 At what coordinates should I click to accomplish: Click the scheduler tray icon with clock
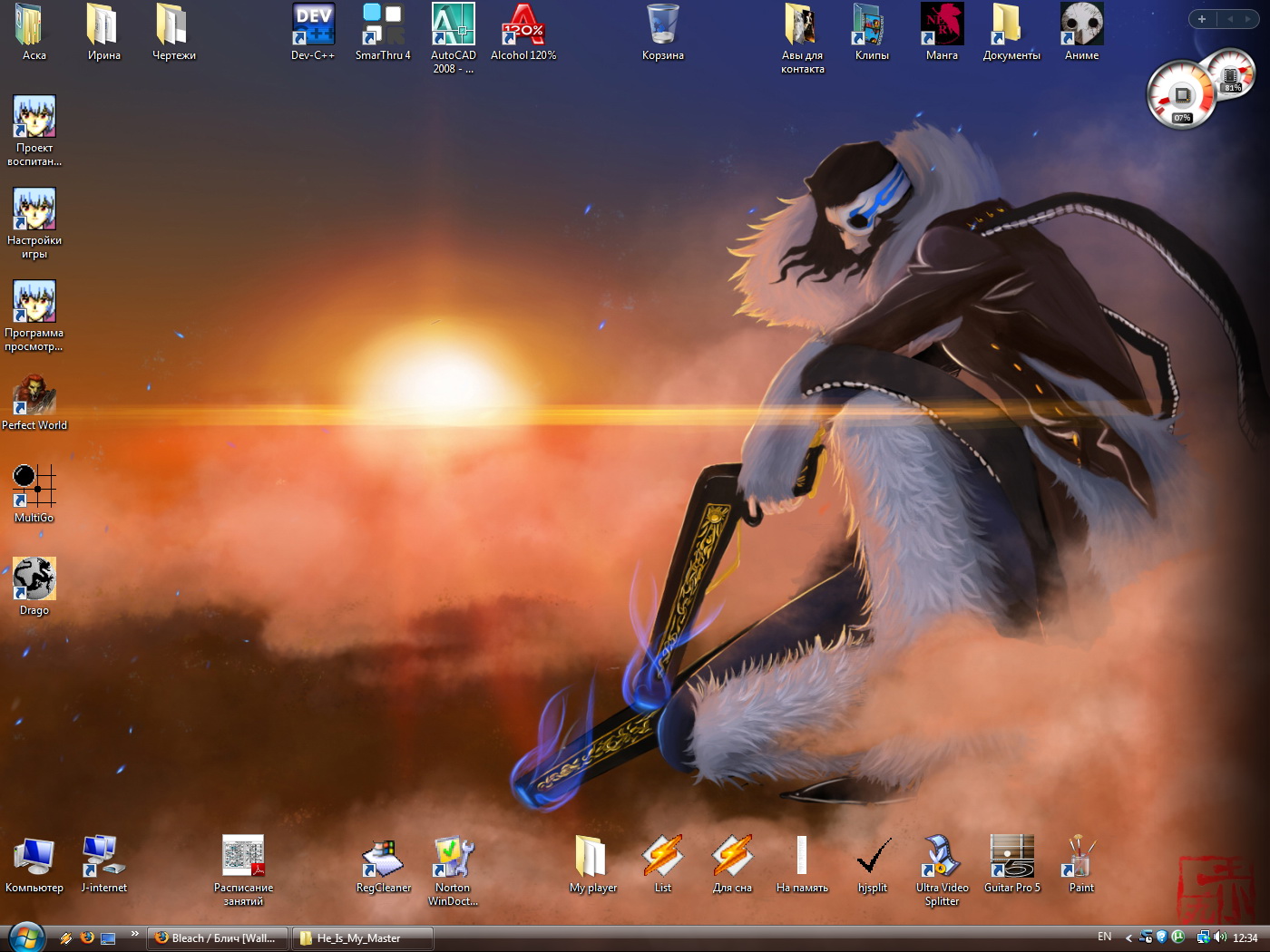(1147, 937)
